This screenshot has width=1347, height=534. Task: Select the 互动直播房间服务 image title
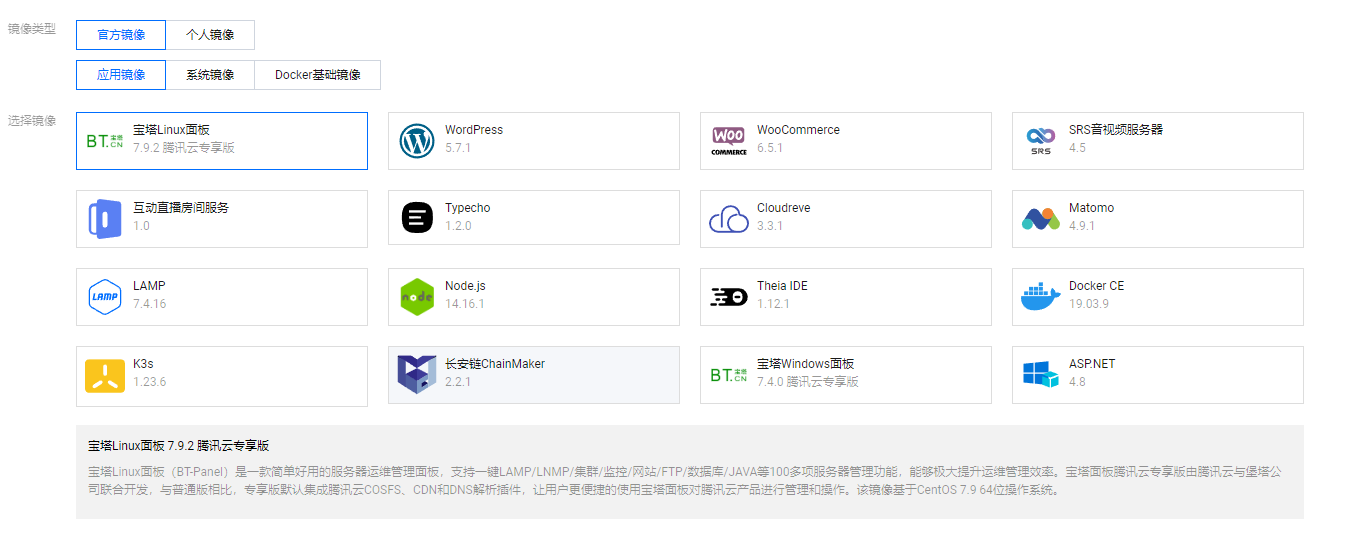coord(181,208)
